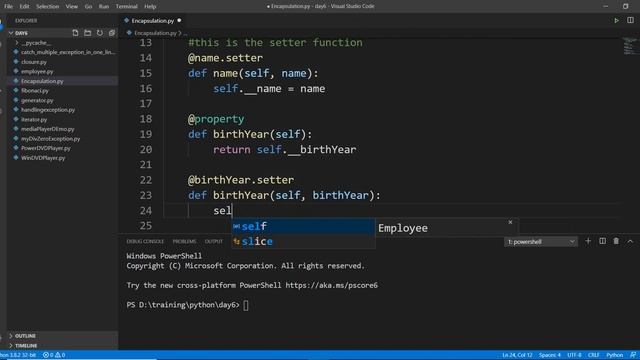The width and height of the screenshot is (640, 360).
Task: Change indentation via Spaces: 4
Action: (549, 355)
